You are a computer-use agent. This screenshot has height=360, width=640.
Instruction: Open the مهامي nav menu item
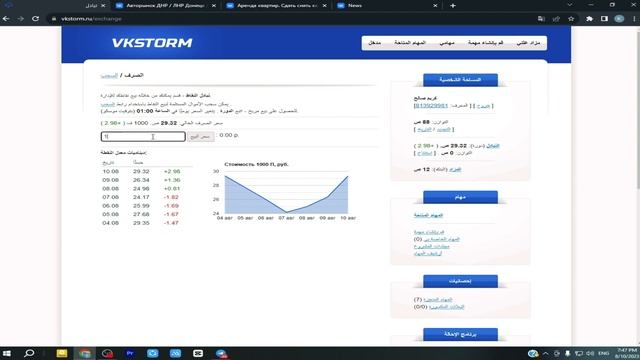point(447,43)
